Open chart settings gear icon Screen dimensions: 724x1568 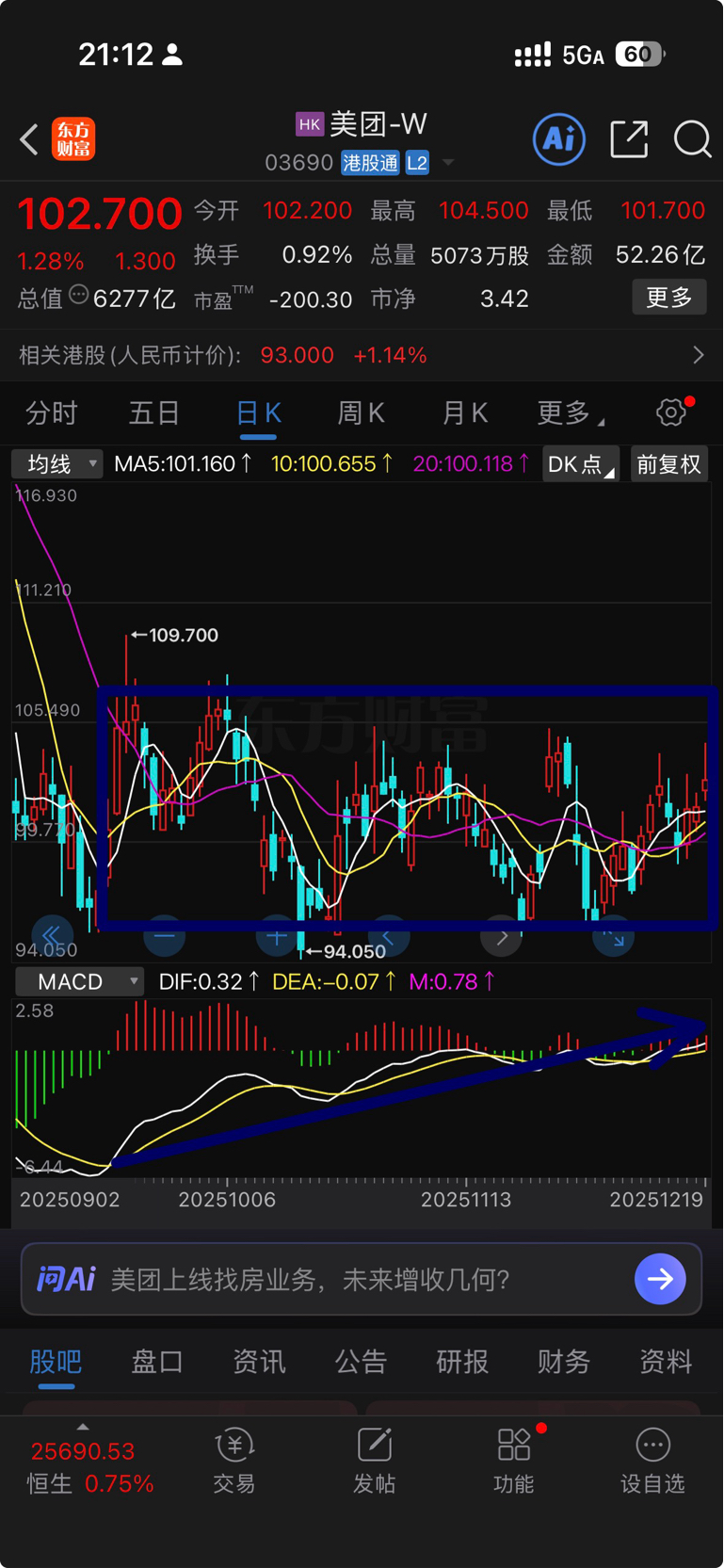pos(671,412)
